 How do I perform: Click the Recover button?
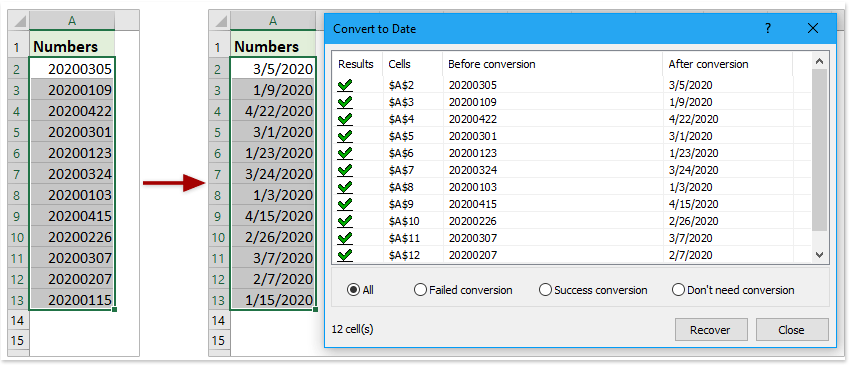[x=710, y=330]
